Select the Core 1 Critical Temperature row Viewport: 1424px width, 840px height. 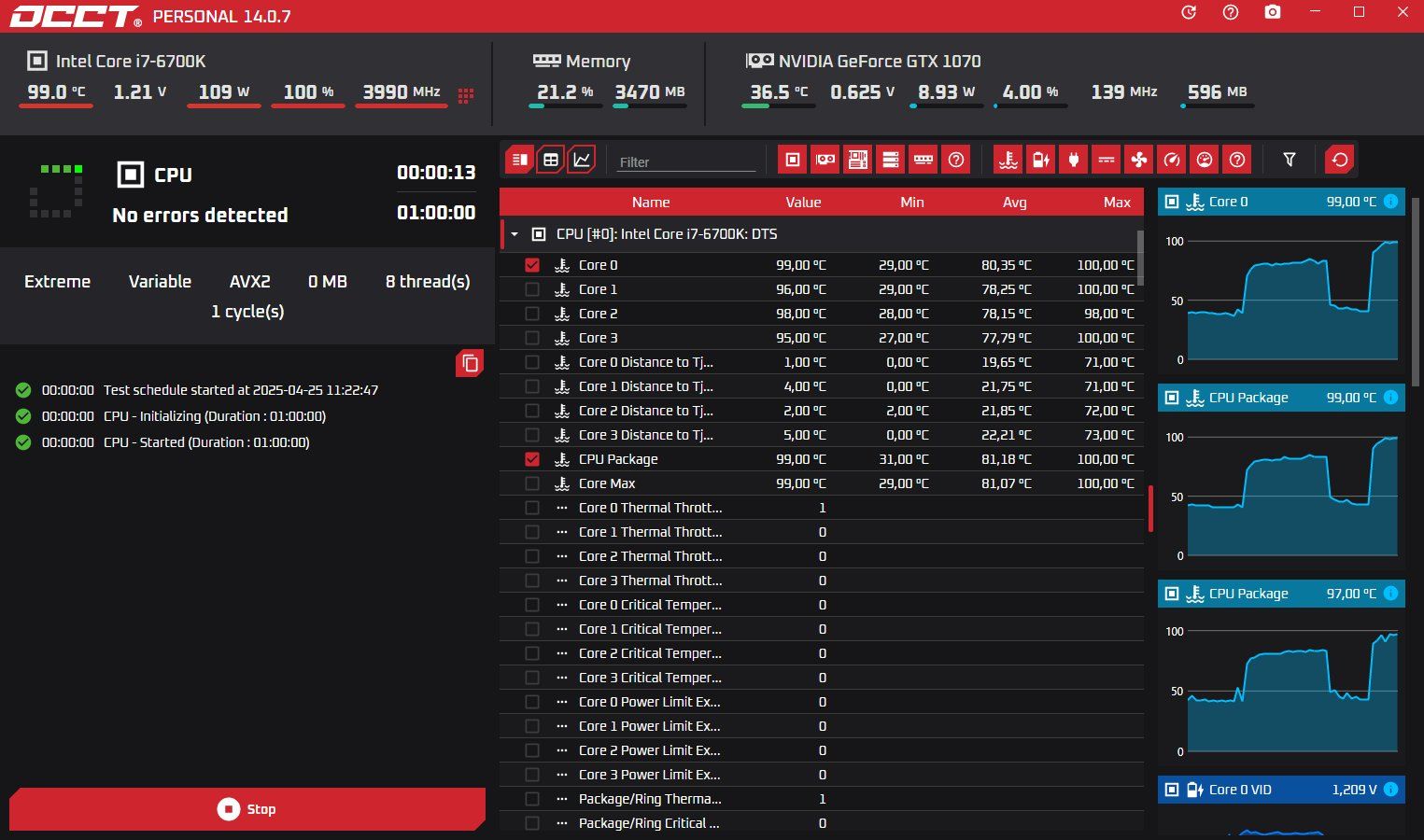point(822,629)
